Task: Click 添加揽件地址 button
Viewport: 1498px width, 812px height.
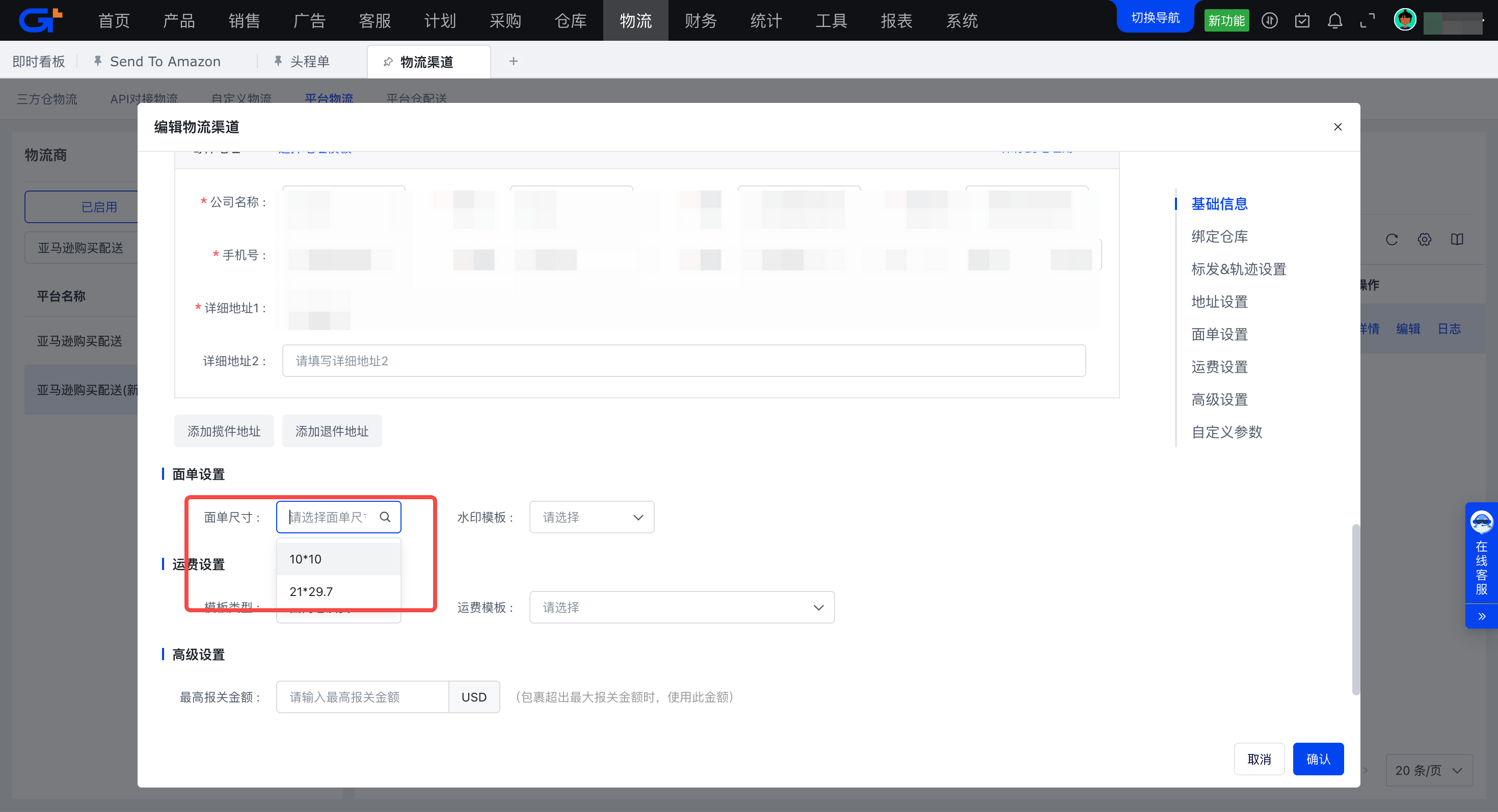Action: click(224, 430)
